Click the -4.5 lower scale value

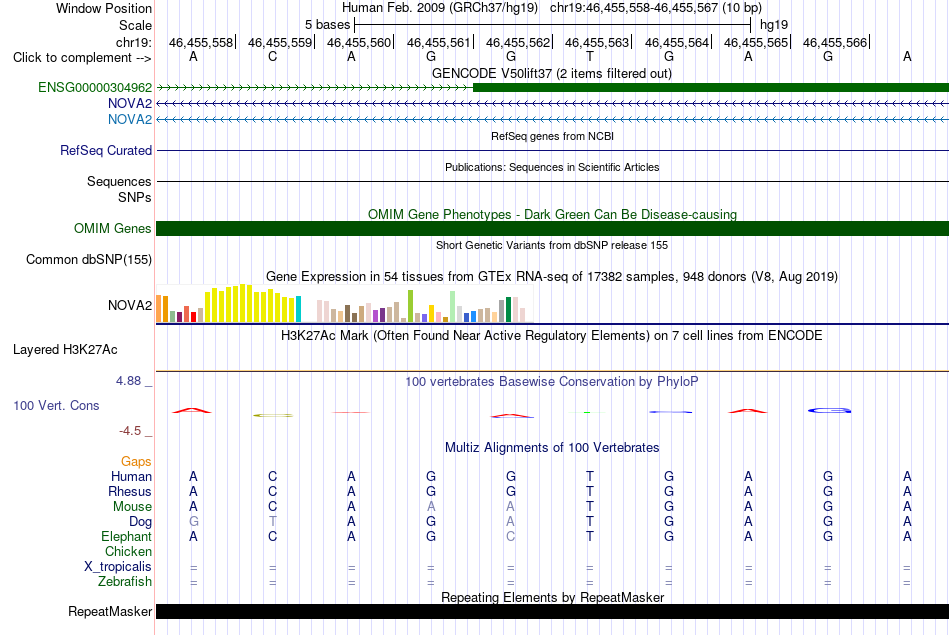pos(130,431)
